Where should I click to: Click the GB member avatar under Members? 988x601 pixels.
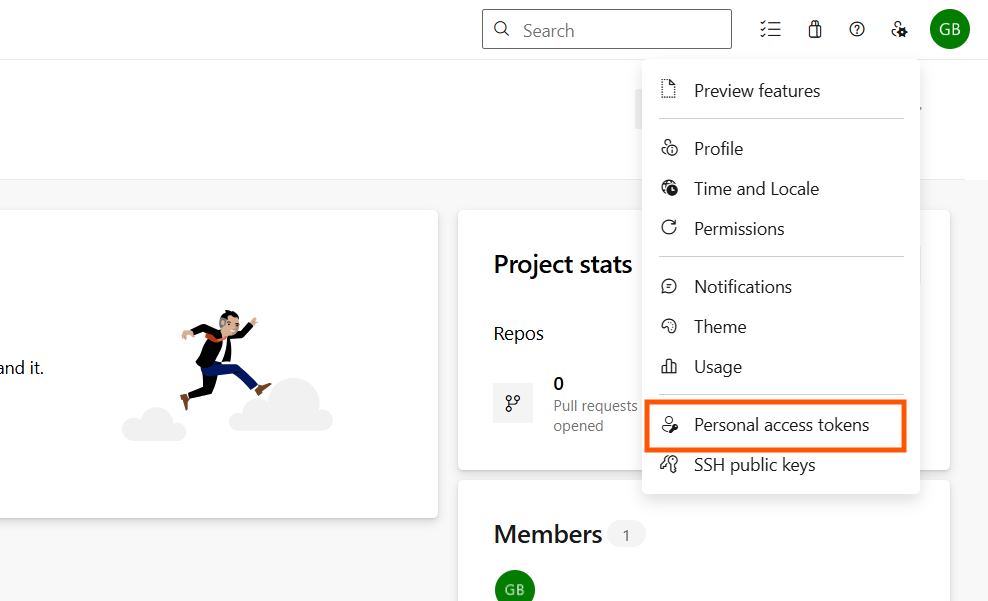tap(515, 588)
